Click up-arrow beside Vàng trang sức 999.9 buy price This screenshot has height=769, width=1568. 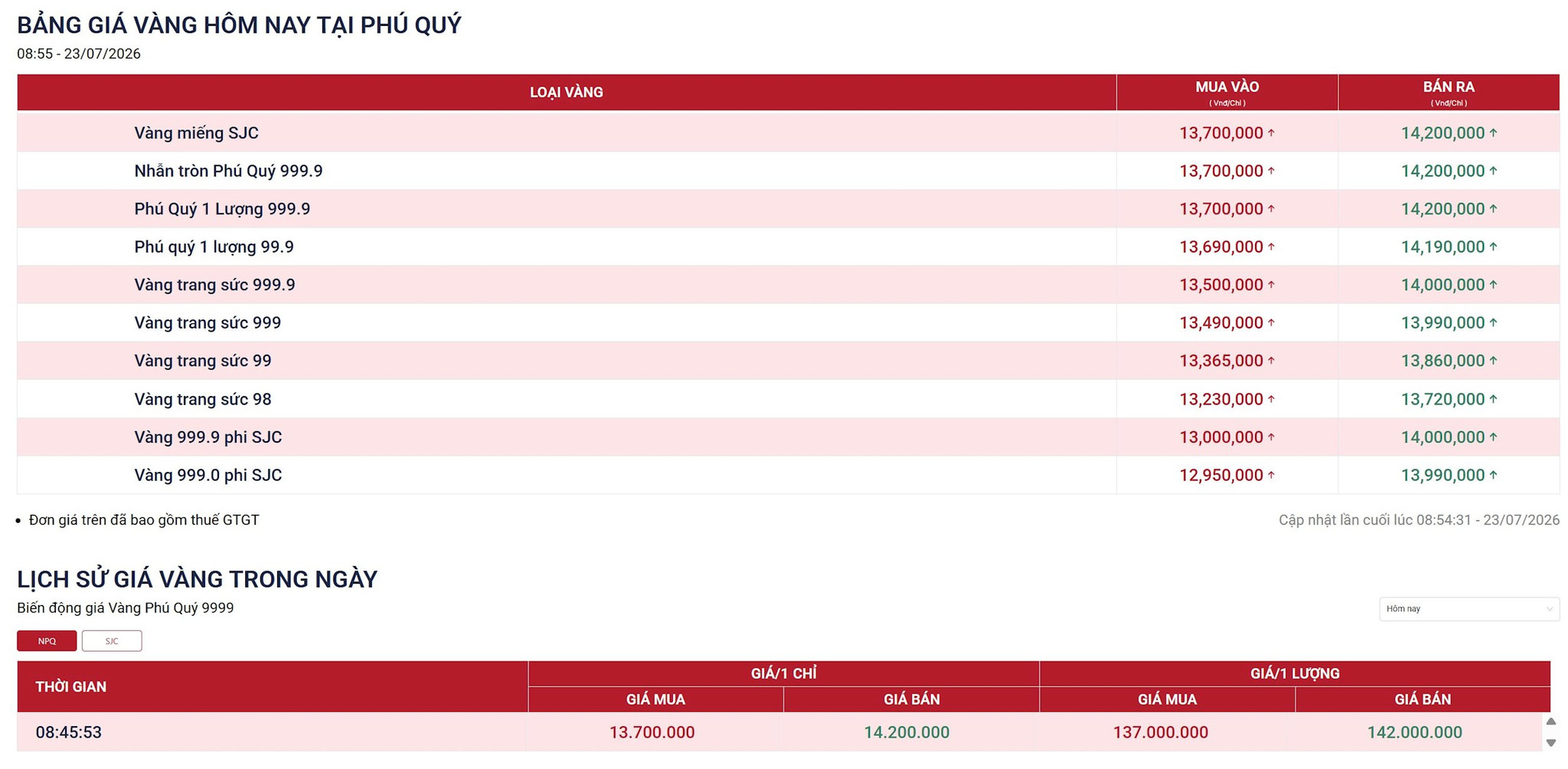[1271, 284]
